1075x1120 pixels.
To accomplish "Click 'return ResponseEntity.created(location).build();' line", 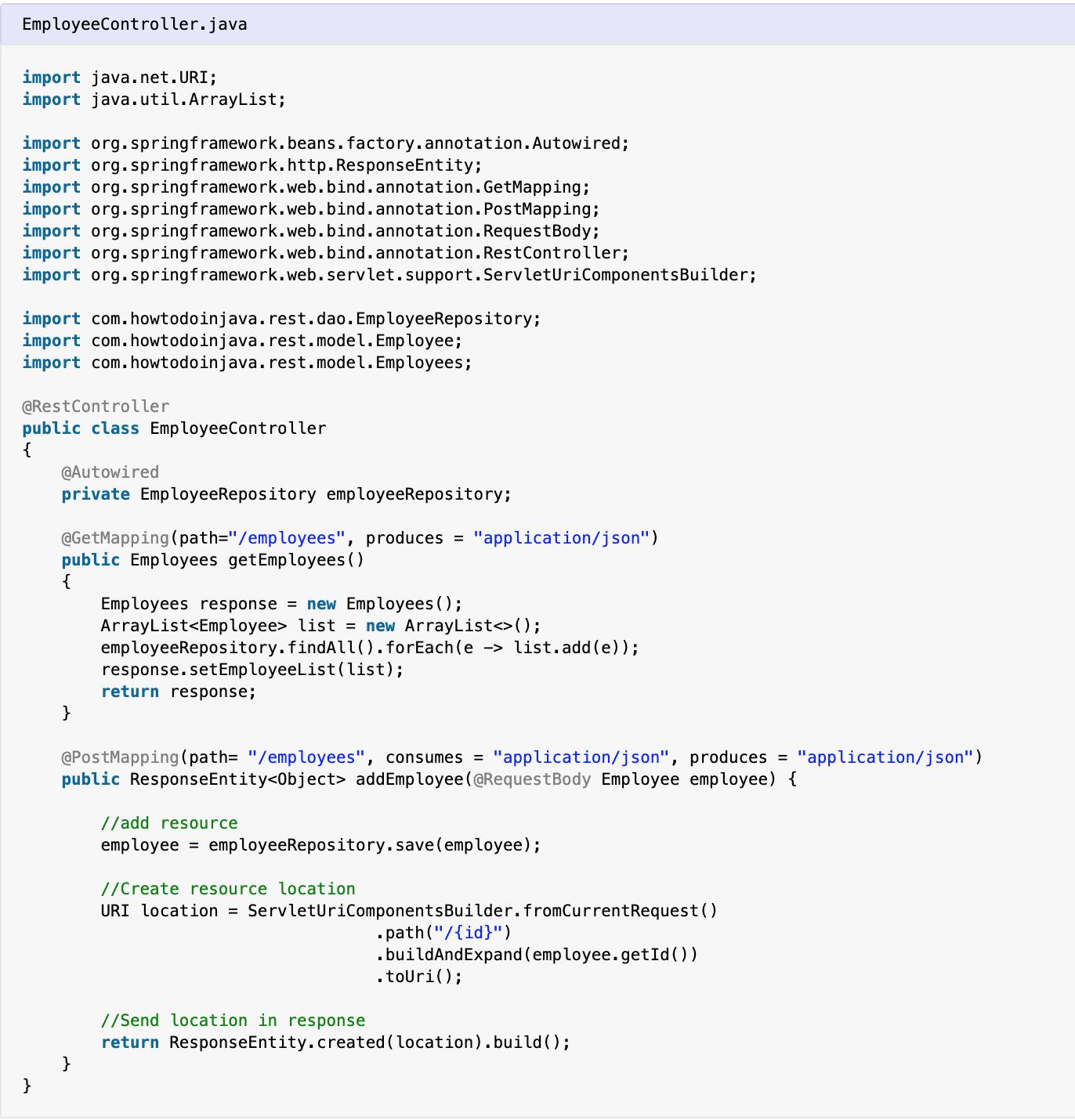I will click(x=335, y=1042).
